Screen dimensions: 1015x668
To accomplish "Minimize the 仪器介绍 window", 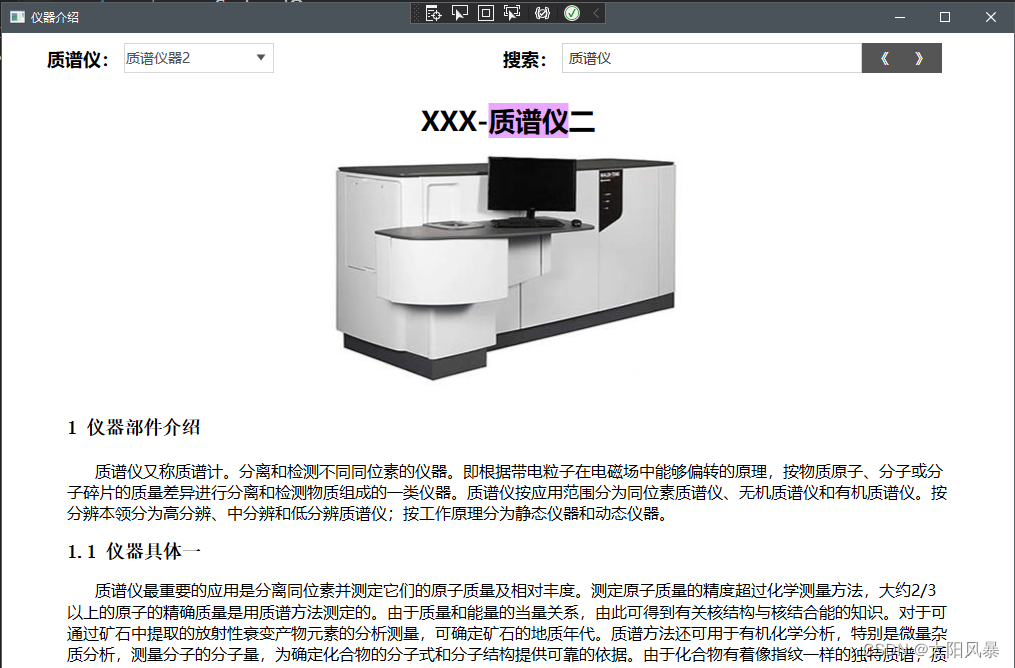I will tap(900, 17).
